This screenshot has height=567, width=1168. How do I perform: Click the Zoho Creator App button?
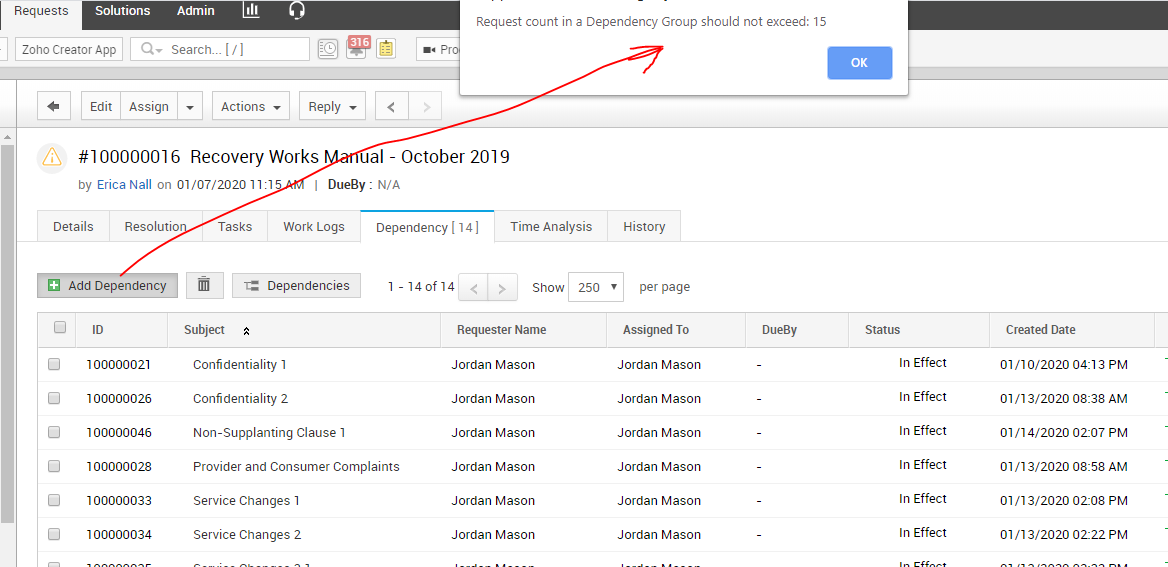point(69,49)
